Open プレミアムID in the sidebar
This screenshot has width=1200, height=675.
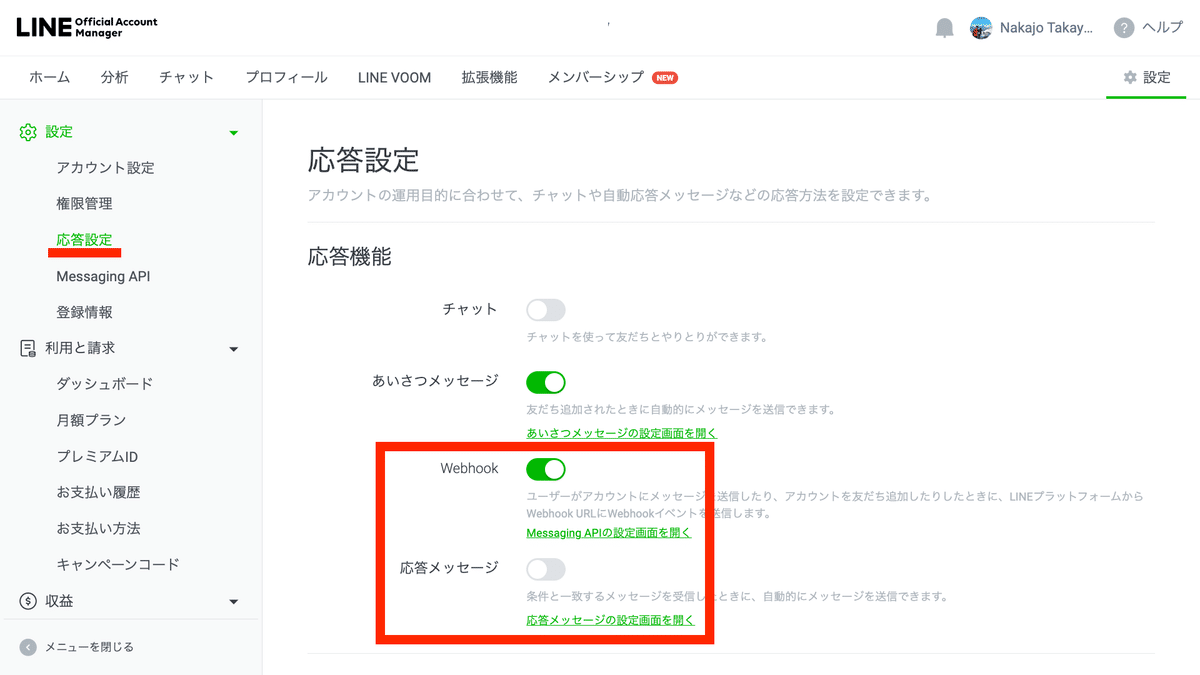tap(97, 456)
